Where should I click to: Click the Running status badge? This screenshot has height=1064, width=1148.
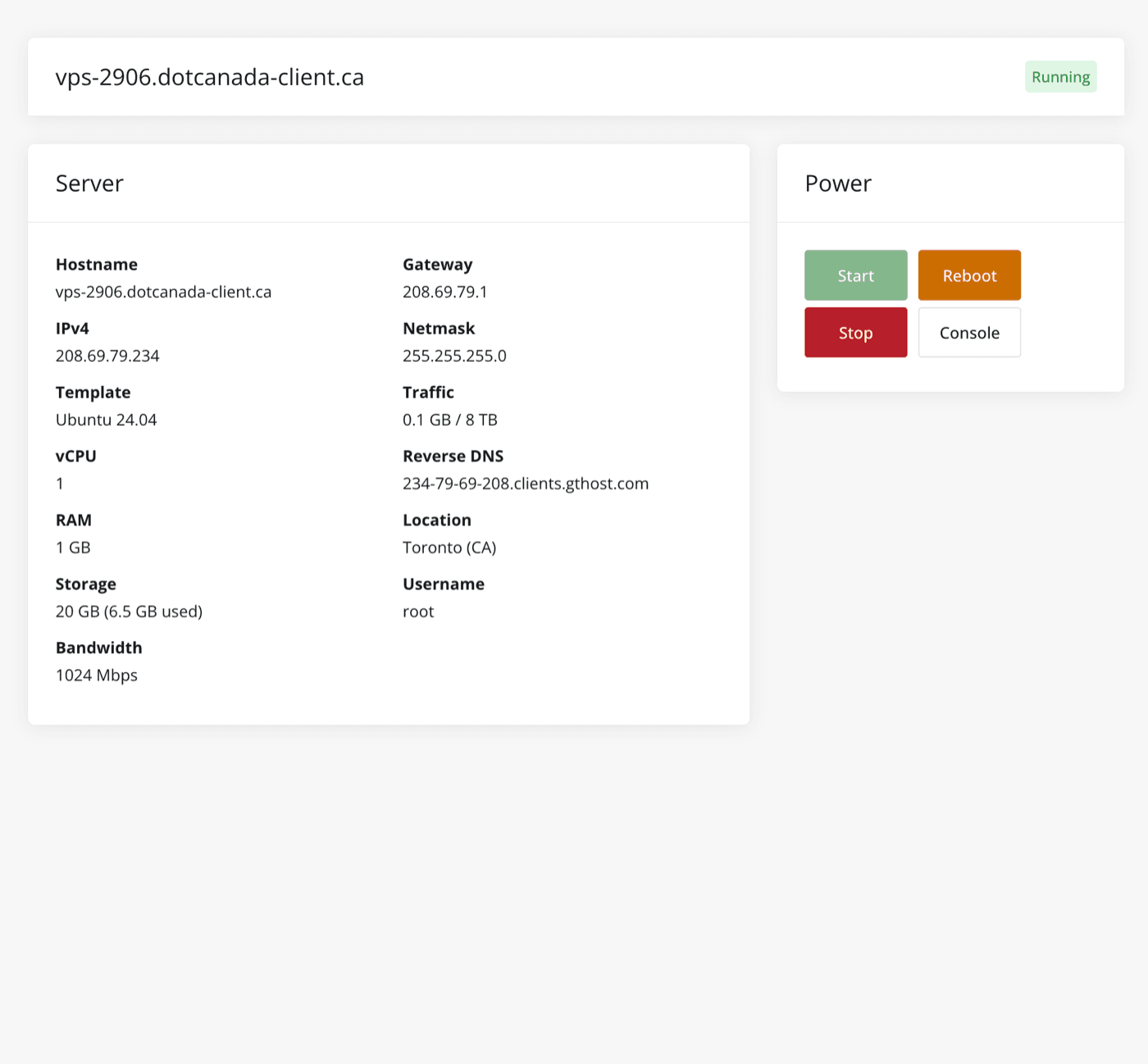point(1060,77)
